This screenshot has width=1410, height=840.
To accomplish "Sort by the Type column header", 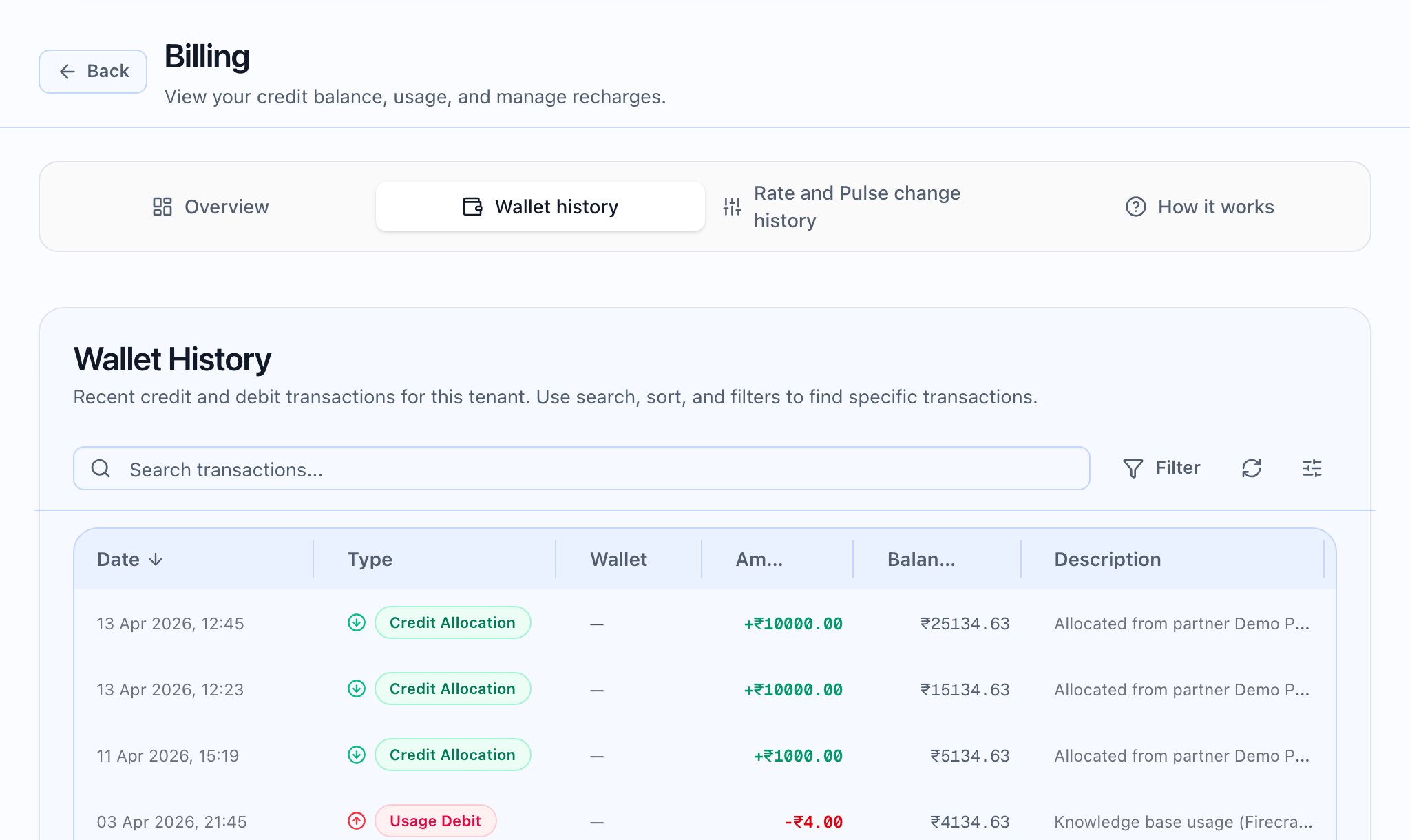I will 370,559.
